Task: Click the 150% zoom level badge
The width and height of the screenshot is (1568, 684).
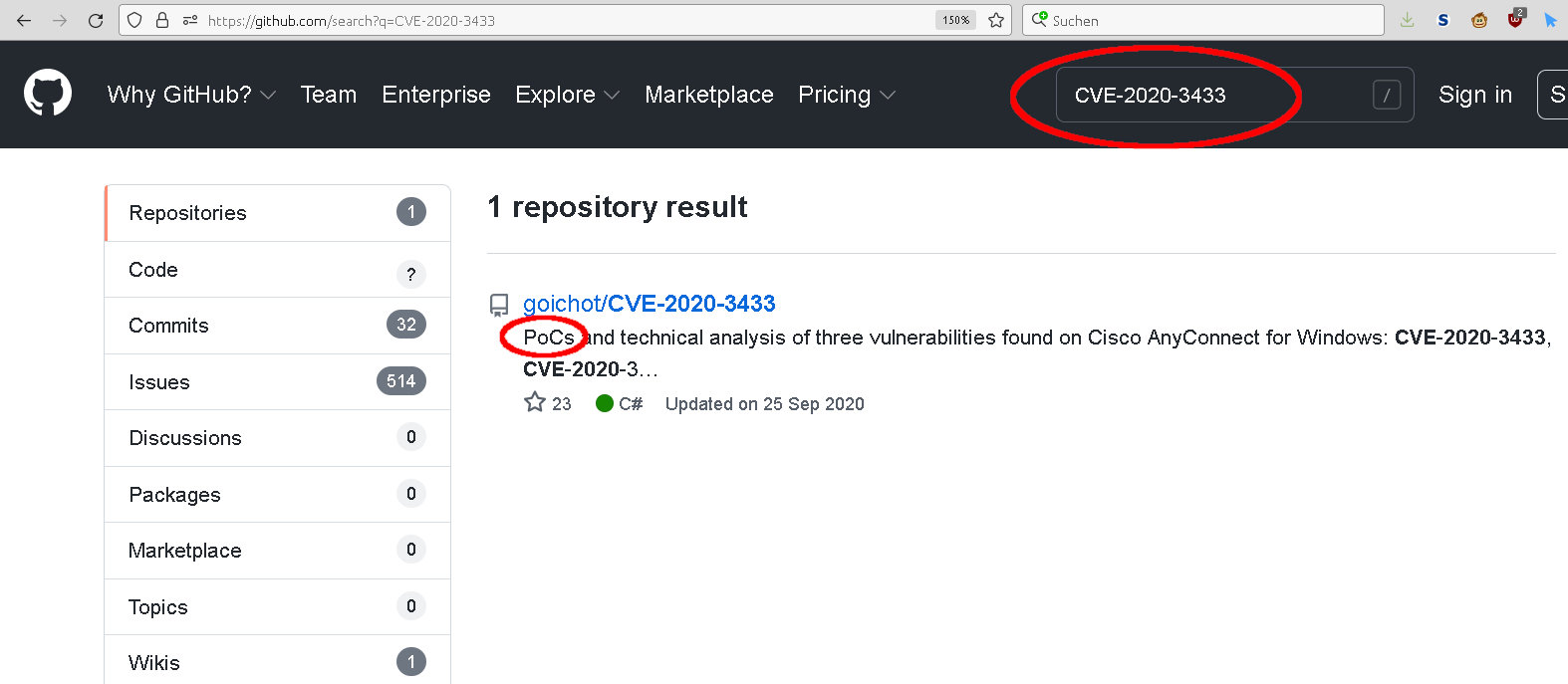Action: click(x=956, y=20)
